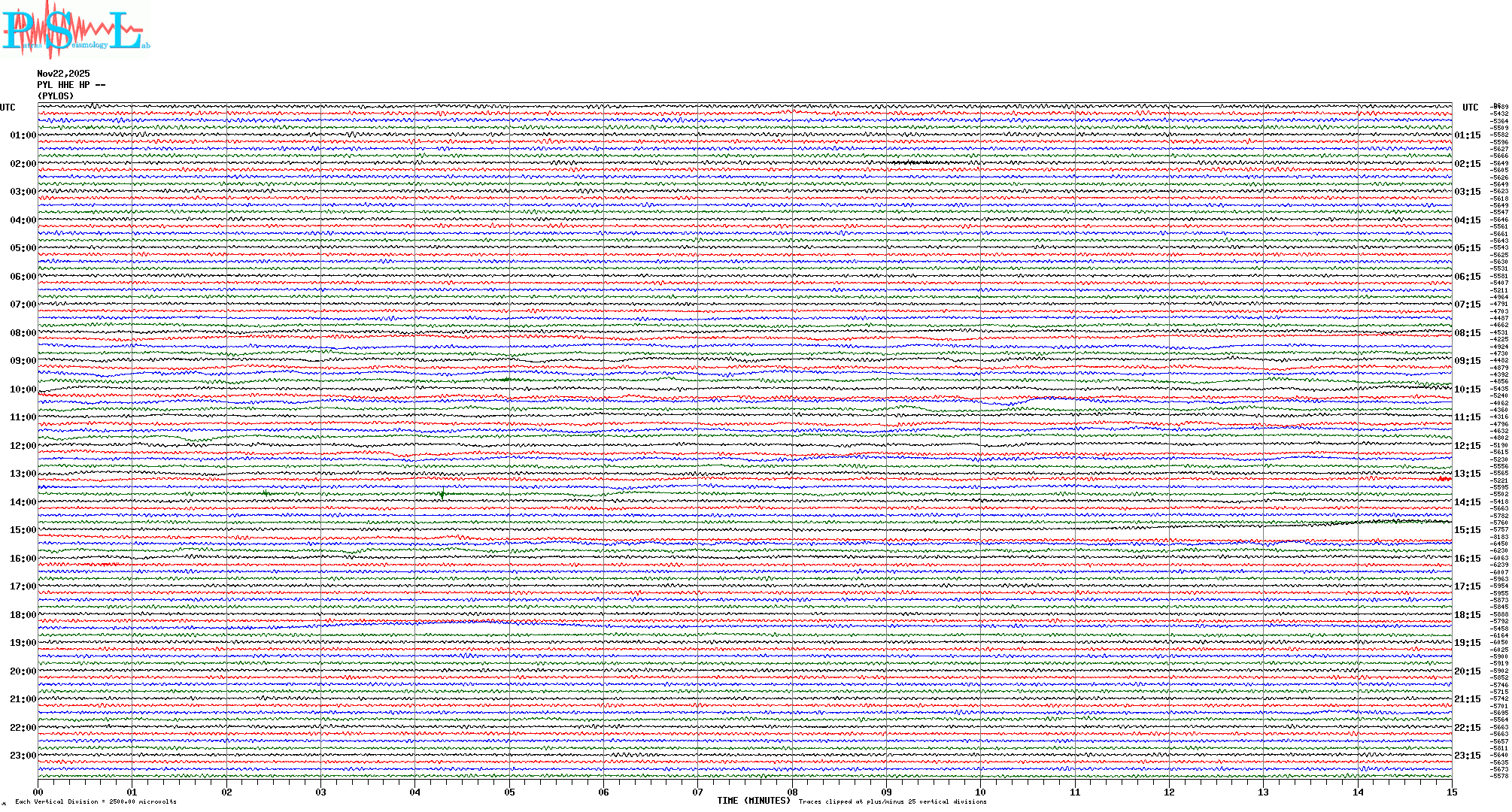
Task: Click the PSL Seismology Lab logo
Action: [74, 30]
